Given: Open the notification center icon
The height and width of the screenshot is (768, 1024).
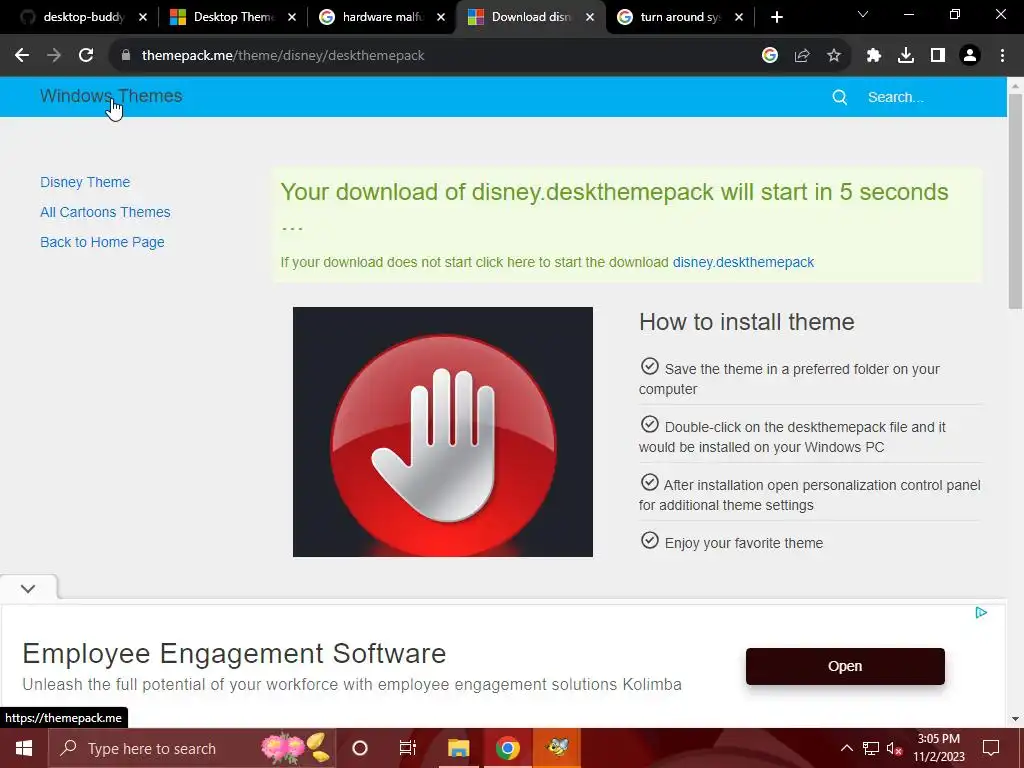Looking at the screenshot, I should point(991,748).
